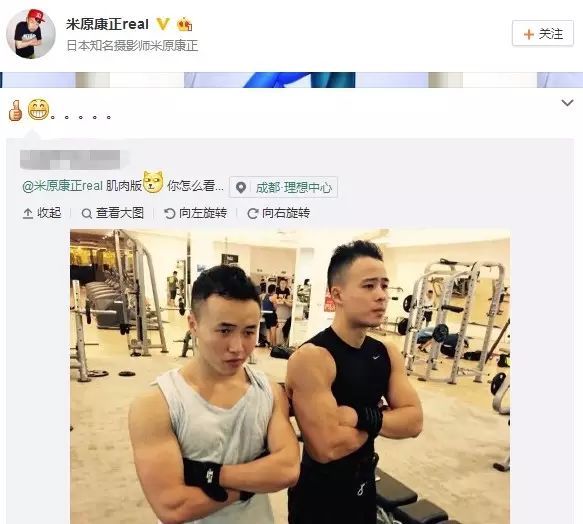Click the @米原康正real mention link

(x=62, y=186)
